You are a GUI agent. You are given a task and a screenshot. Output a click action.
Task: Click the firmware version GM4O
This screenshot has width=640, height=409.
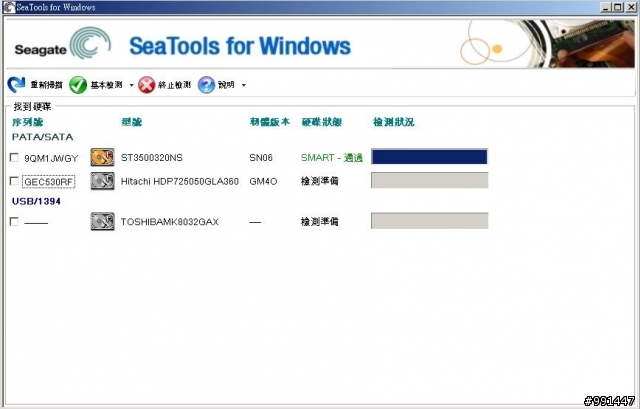point(263,181)
